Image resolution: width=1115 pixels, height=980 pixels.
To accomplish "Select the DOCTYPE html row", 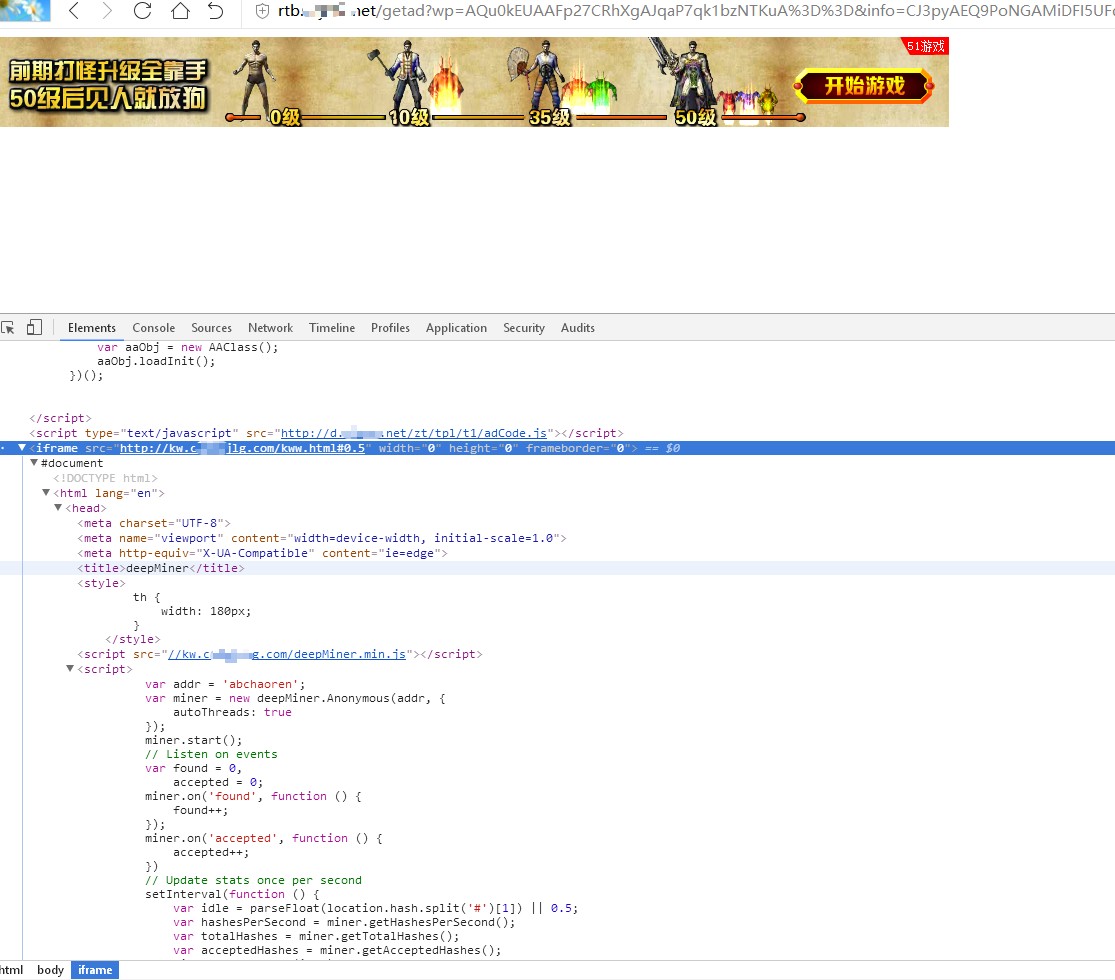I will [105, 478].
